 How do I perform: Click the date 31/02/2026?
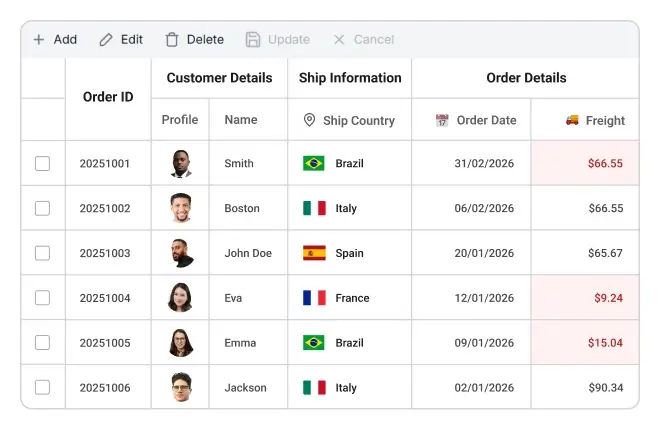point(484,163)
